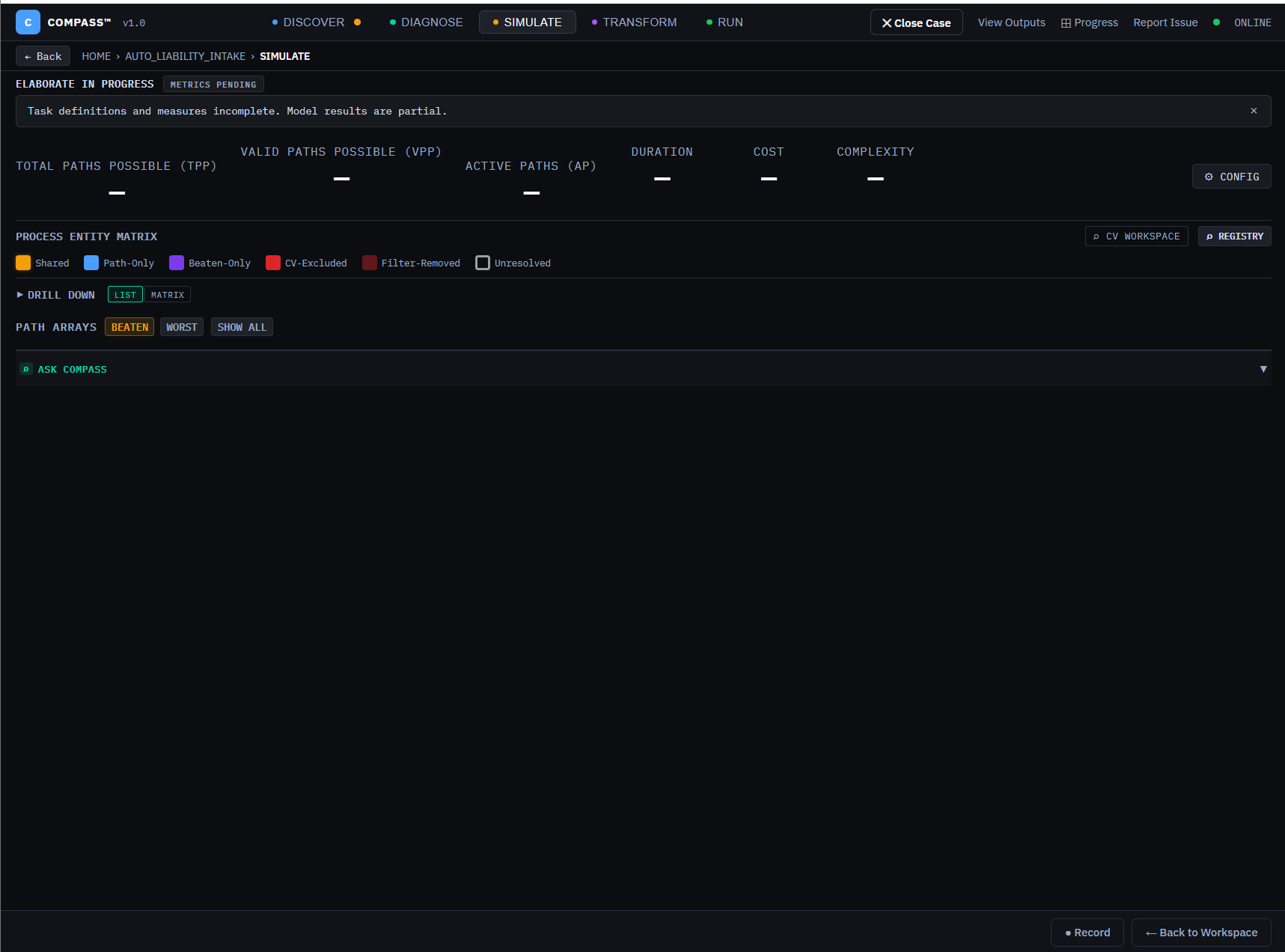
Task: Click the orange Shared legend swatch
Action: tap(23, 263)
